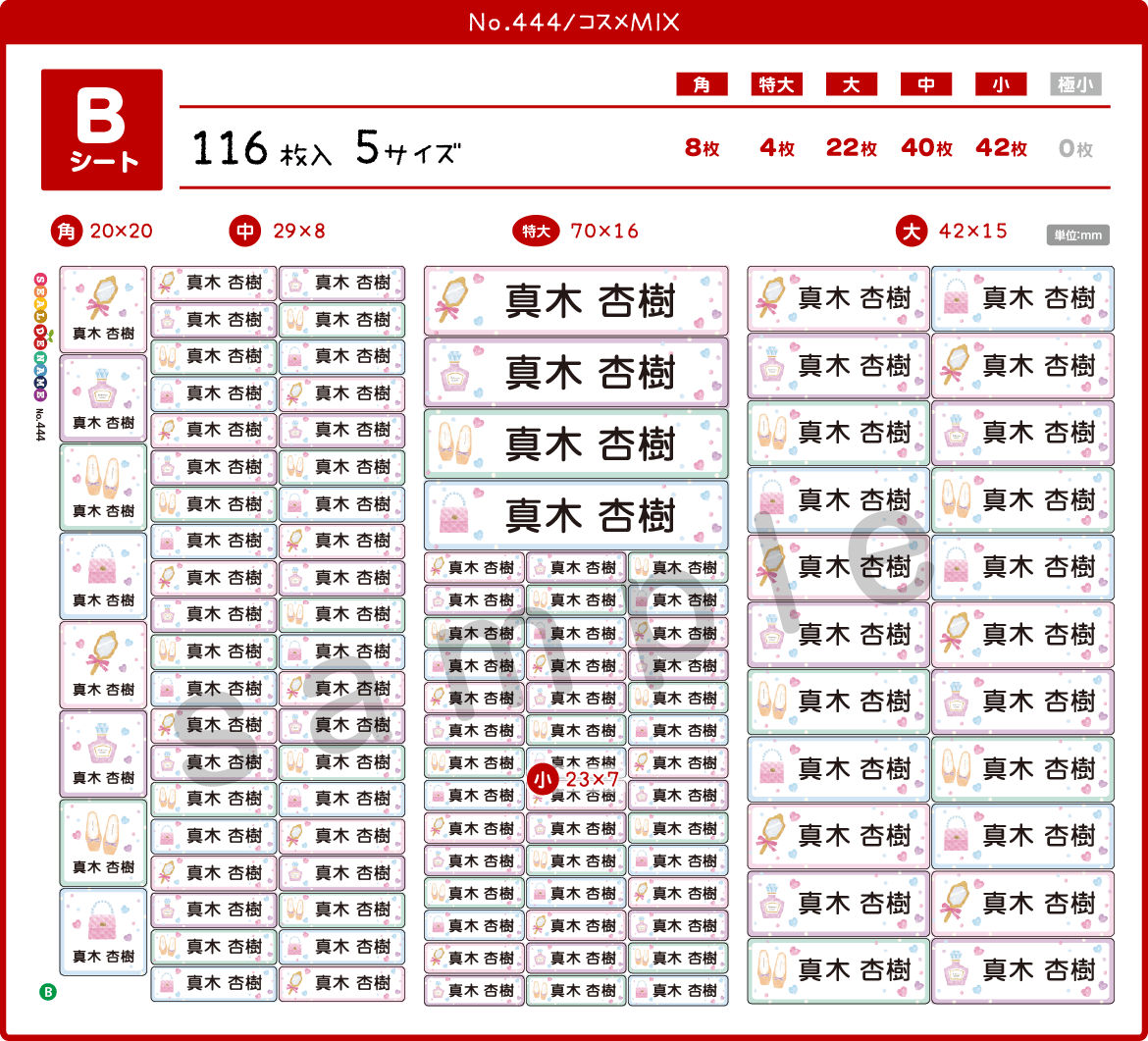Click the green circled B mark
Image resolution: width=1148 pixels, height=1041 pixels.
[x=48, y=992]
